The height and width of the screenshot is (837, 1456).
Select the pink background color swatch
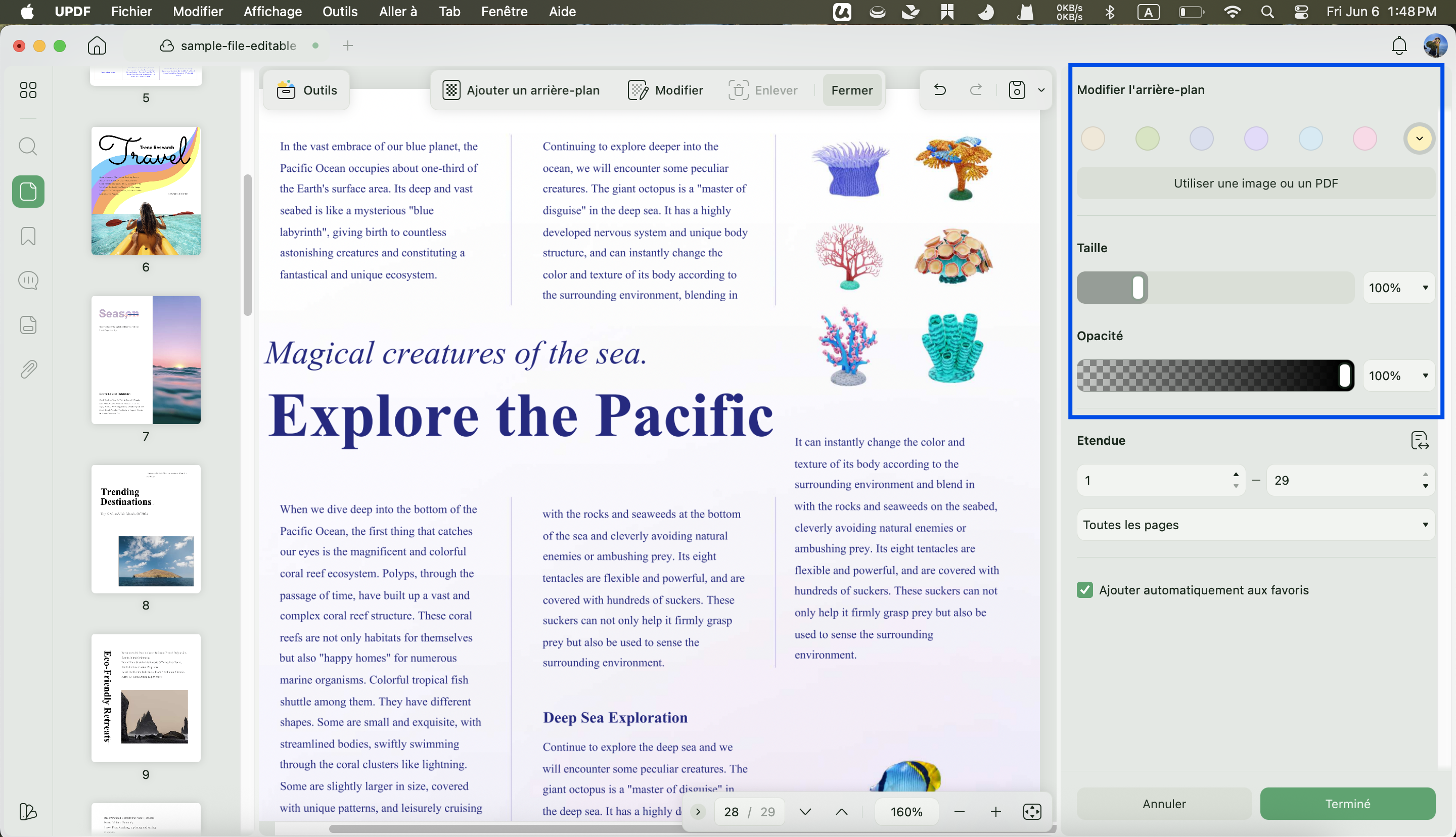click(1364, 138)
